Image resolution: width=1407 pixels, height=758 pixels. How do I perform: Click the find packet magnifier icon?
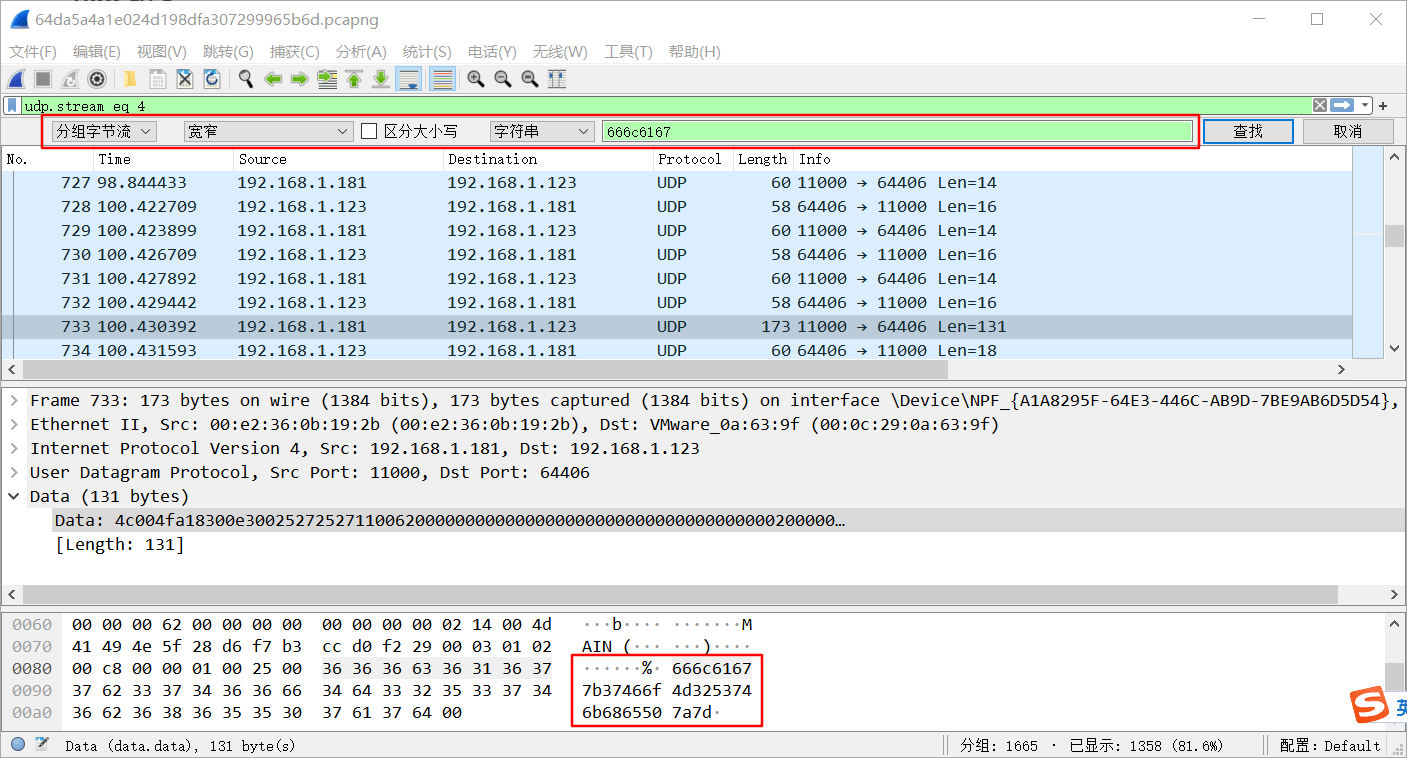[245, 79]
